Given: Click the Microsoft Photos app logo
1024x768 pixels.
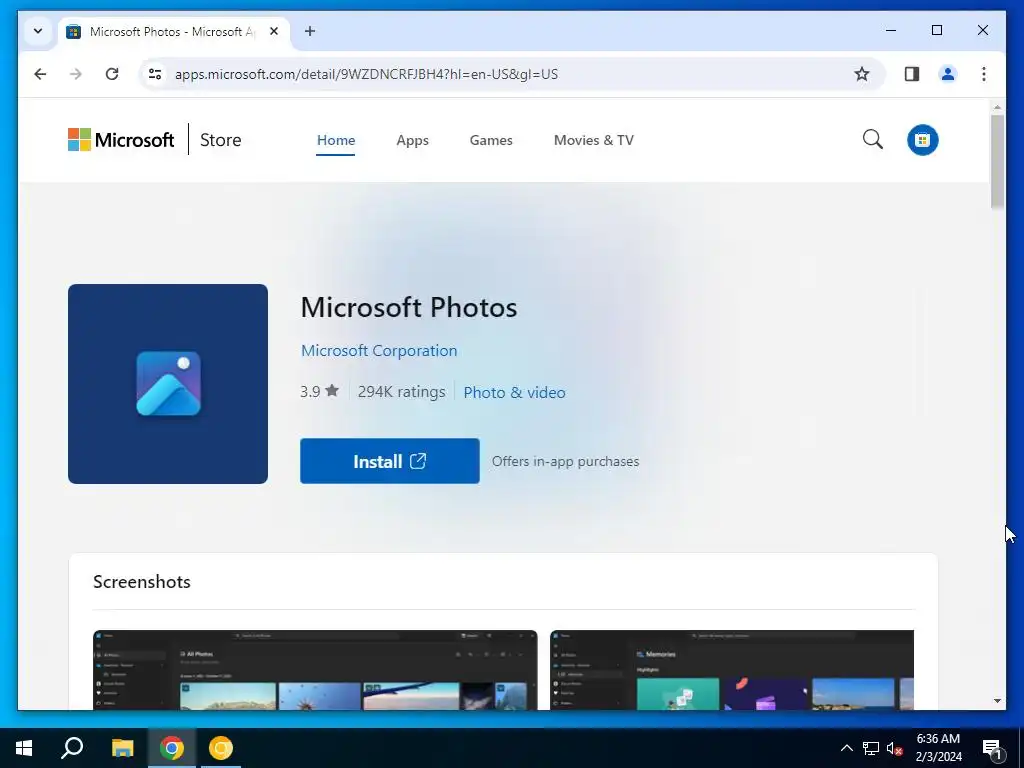Looking at the screenshot, I should [168, 384].
